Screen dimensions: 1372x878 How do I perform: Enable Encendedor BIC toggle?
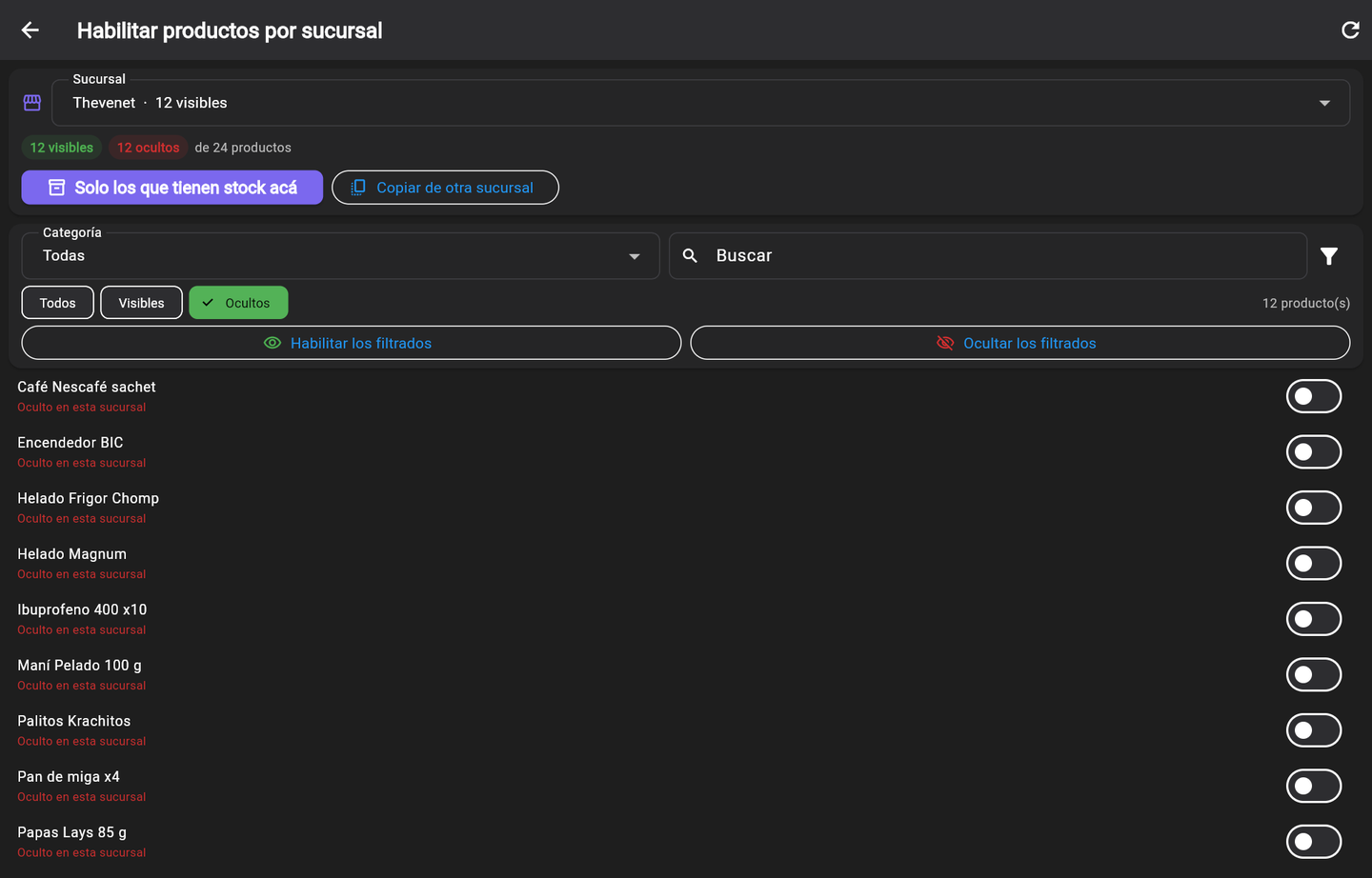[1314, 452]
